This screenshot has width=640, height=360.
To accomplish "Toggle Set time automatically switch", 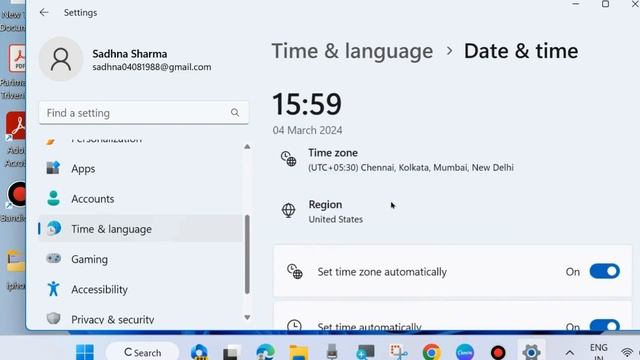I will [604, 325].
